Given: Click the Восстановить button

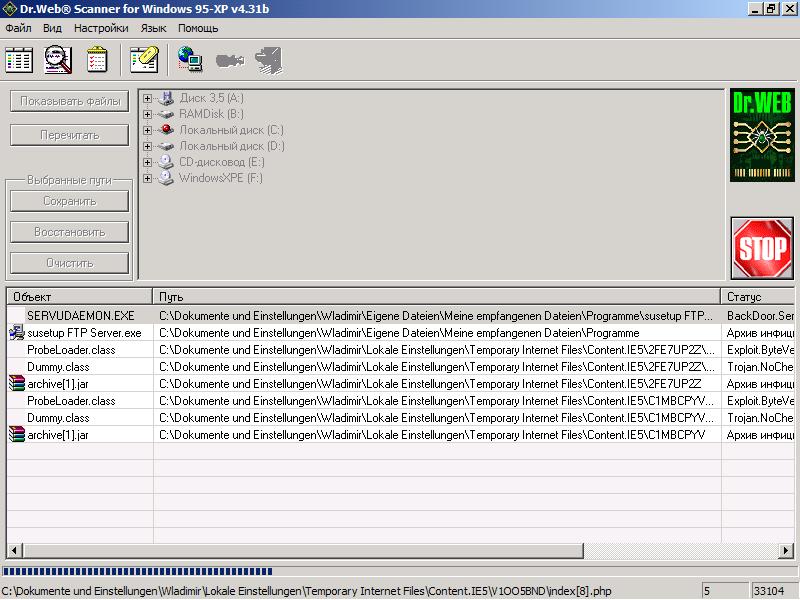Looking at the screenshot, I should click(x=70, y=232).
